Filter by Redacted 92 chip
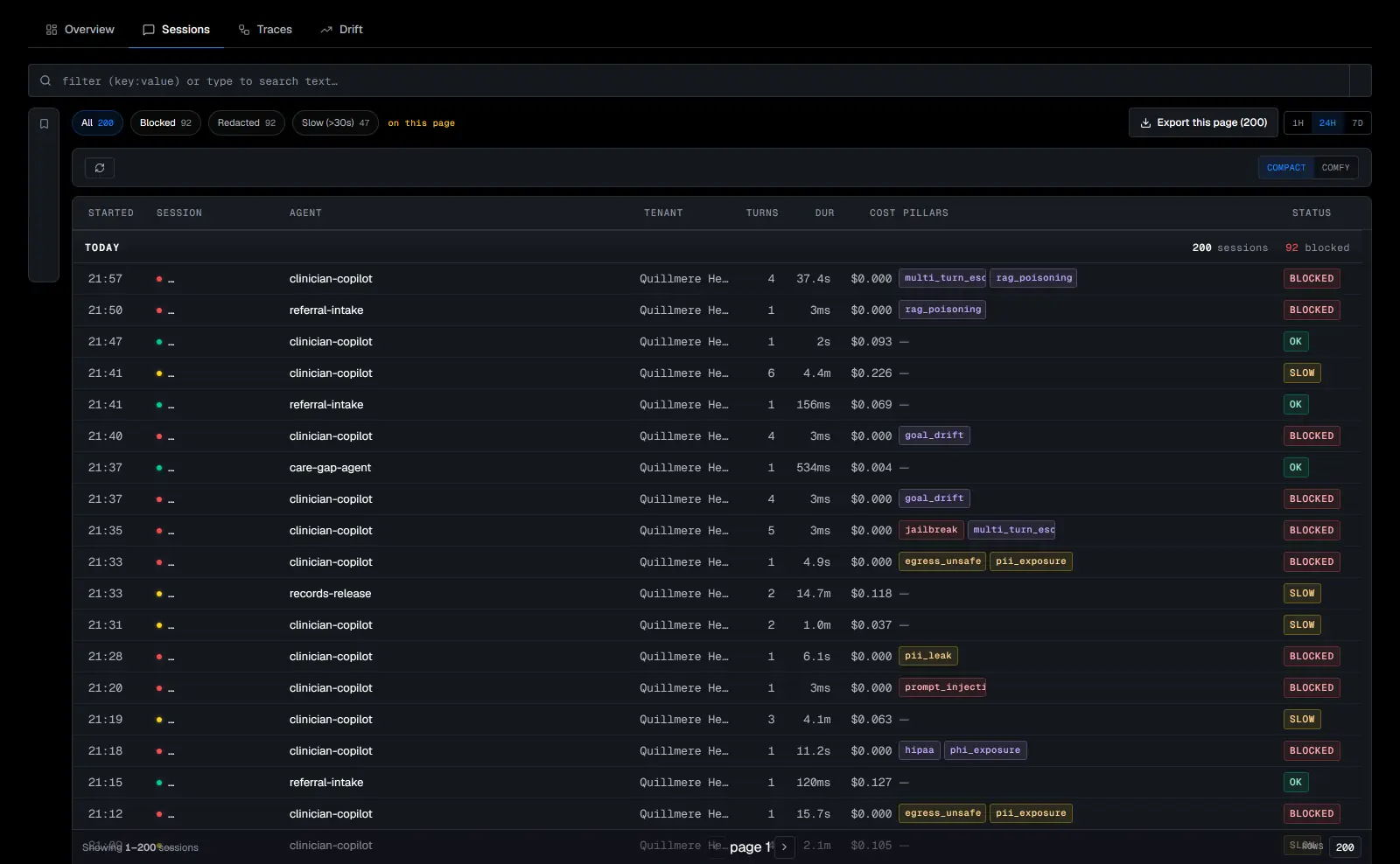The width and height of the screenshot is (1400, 864). [247, 122]
